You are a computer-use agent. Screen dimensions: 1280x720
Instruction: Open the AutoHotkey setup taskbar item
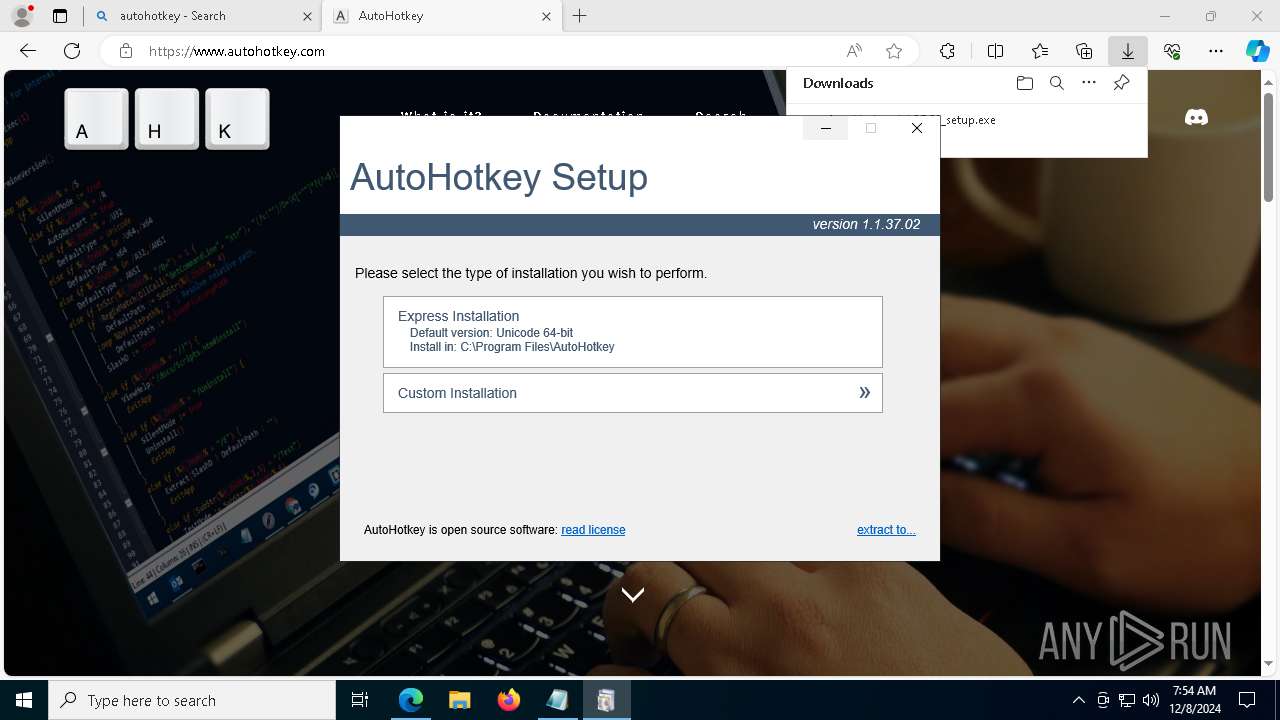(606, 700)
